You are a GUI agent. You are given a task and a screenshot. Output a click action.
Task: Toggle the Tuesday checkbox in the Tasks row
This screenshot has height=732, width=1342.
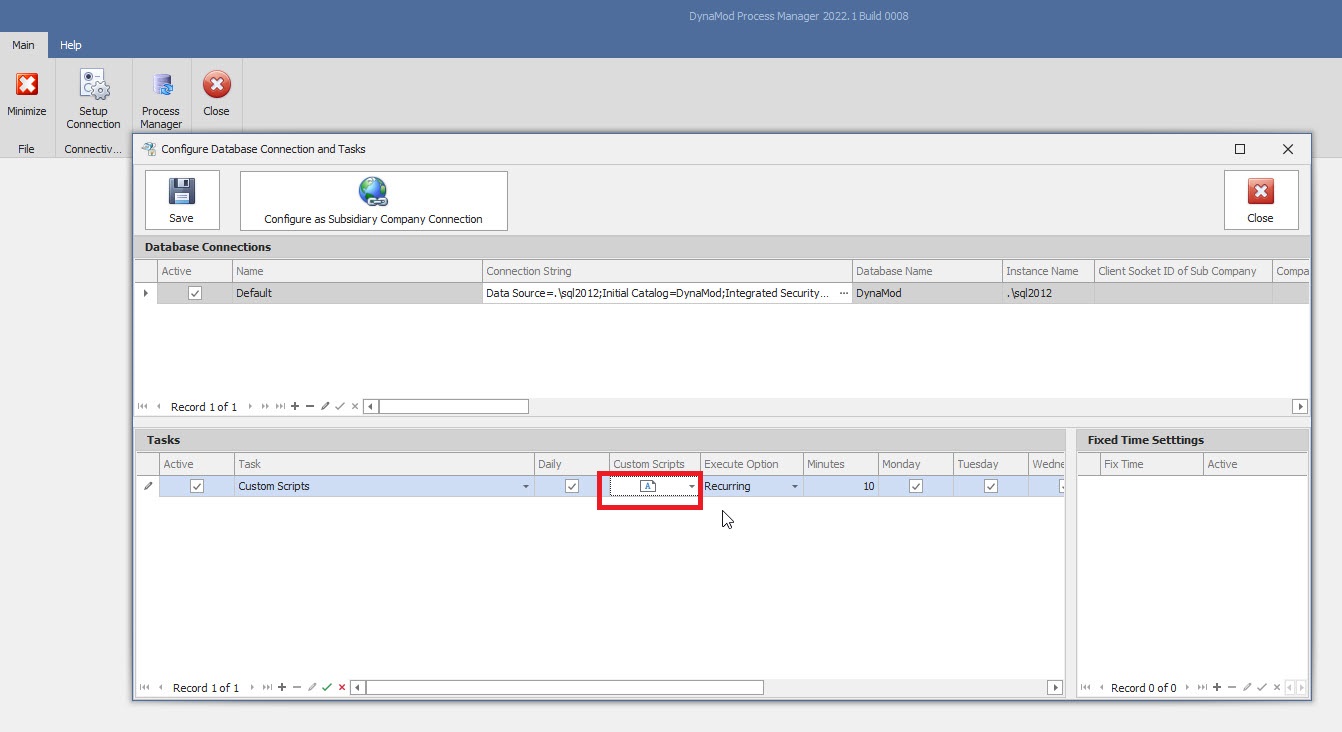tap(991, 486)
